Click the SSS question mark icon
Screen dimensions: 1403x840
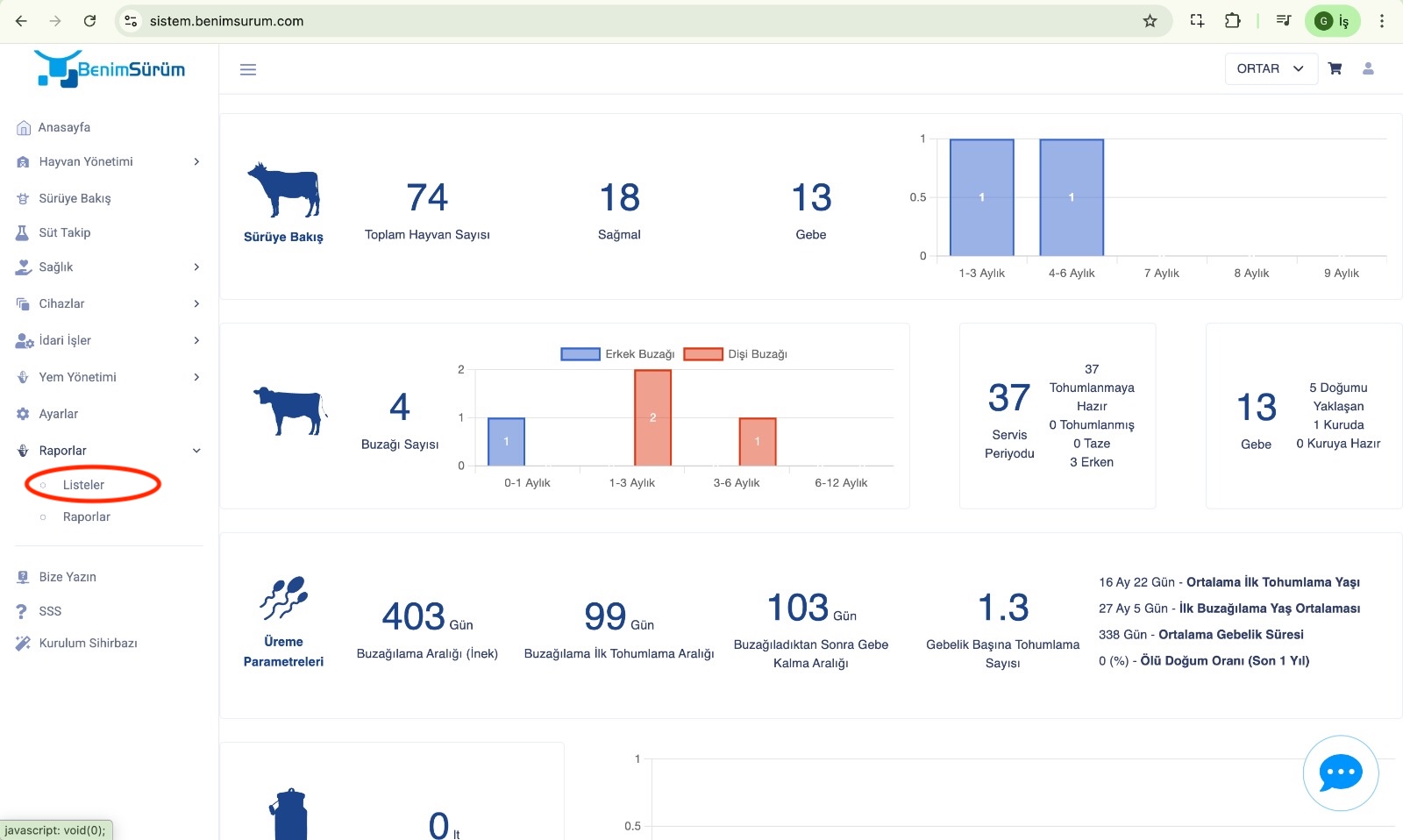(x=22, y=611)
